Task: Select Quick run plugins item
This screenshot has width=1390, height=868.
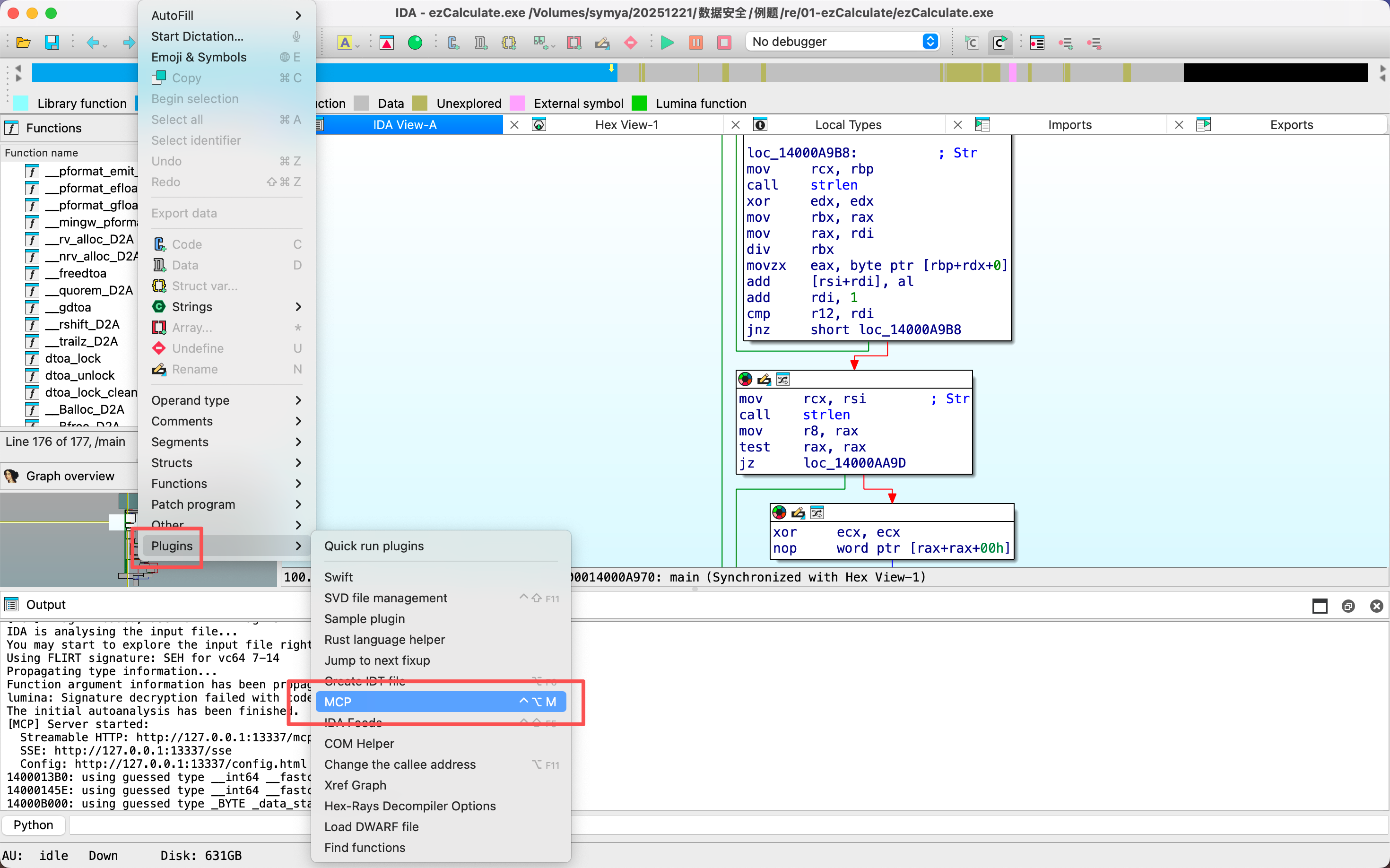Action: (x=374, y=546)
